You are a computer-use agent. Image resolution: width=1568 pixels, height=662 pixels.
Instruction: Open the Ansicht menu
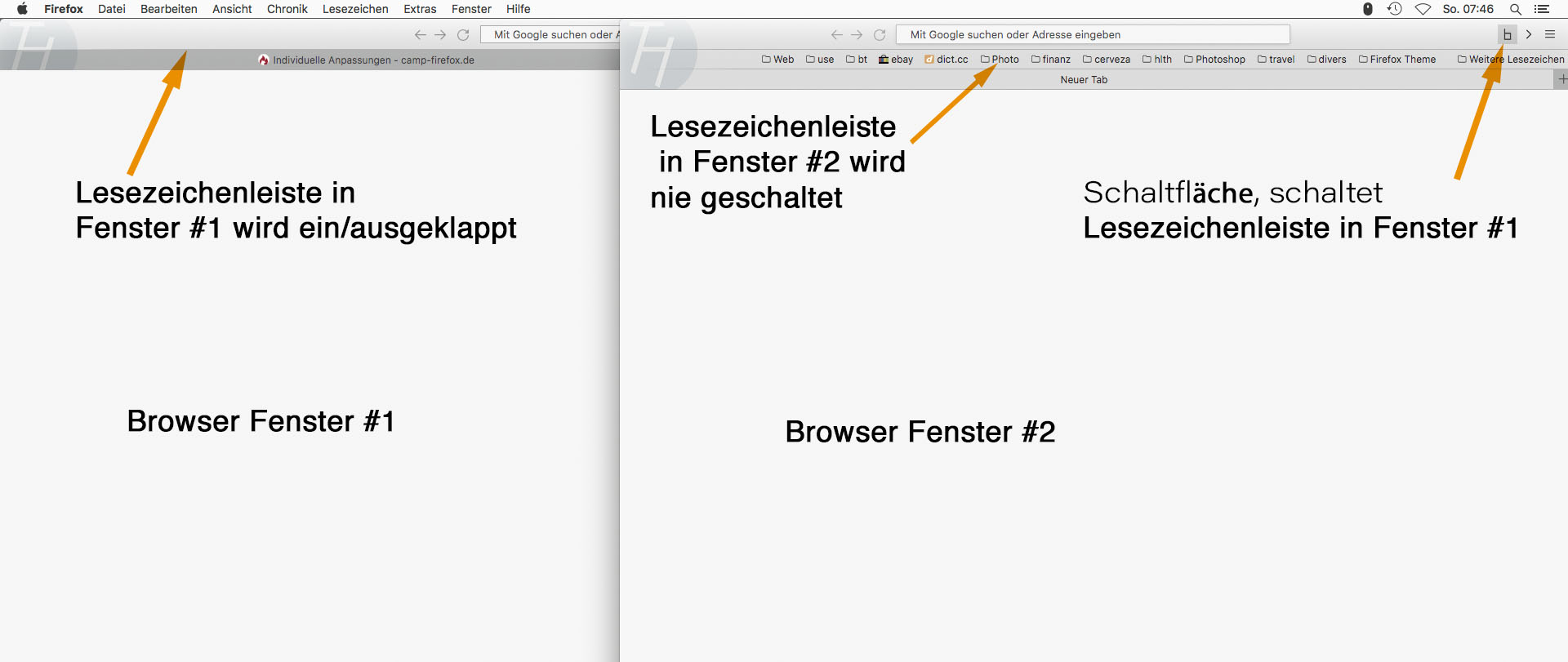pyautogui.click(x=232, y=9)
